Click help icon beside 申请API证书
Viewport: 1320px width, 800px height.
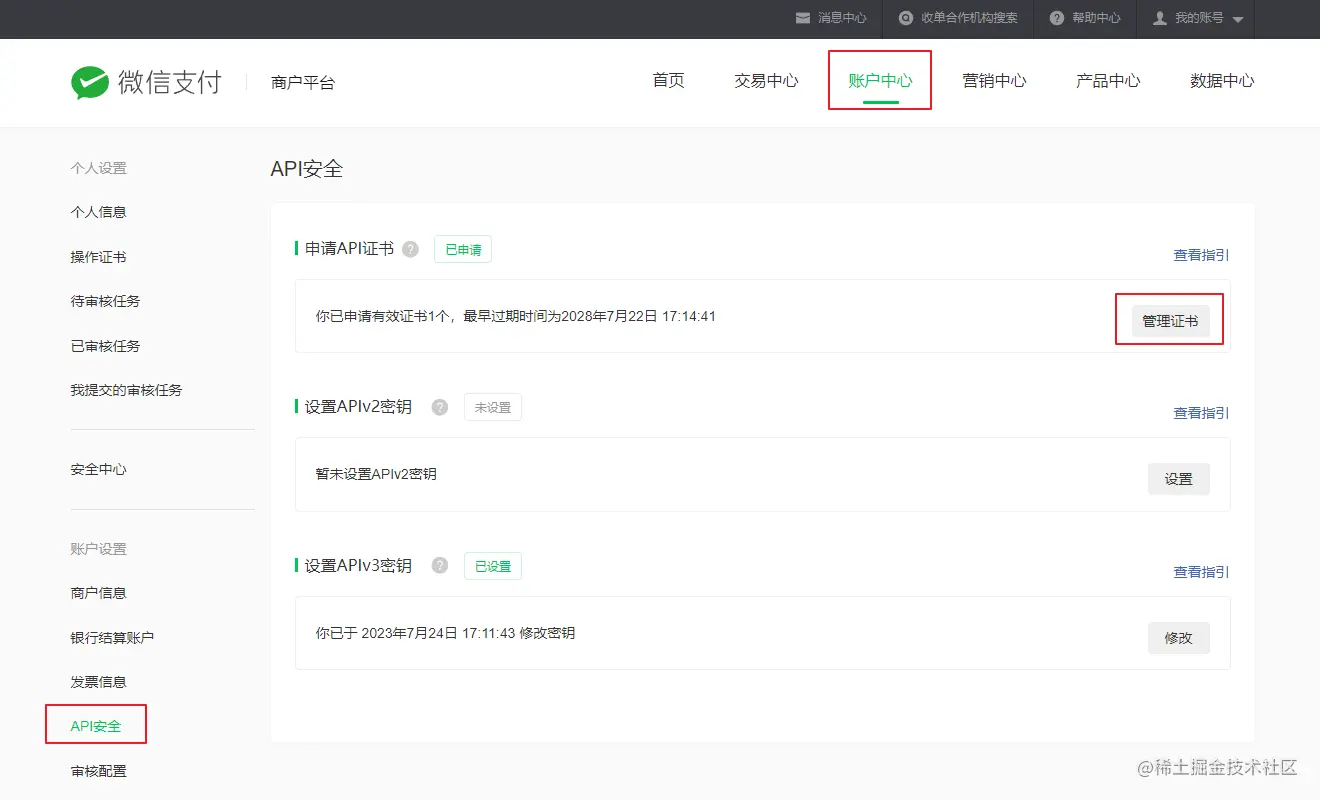coord(410,249)
